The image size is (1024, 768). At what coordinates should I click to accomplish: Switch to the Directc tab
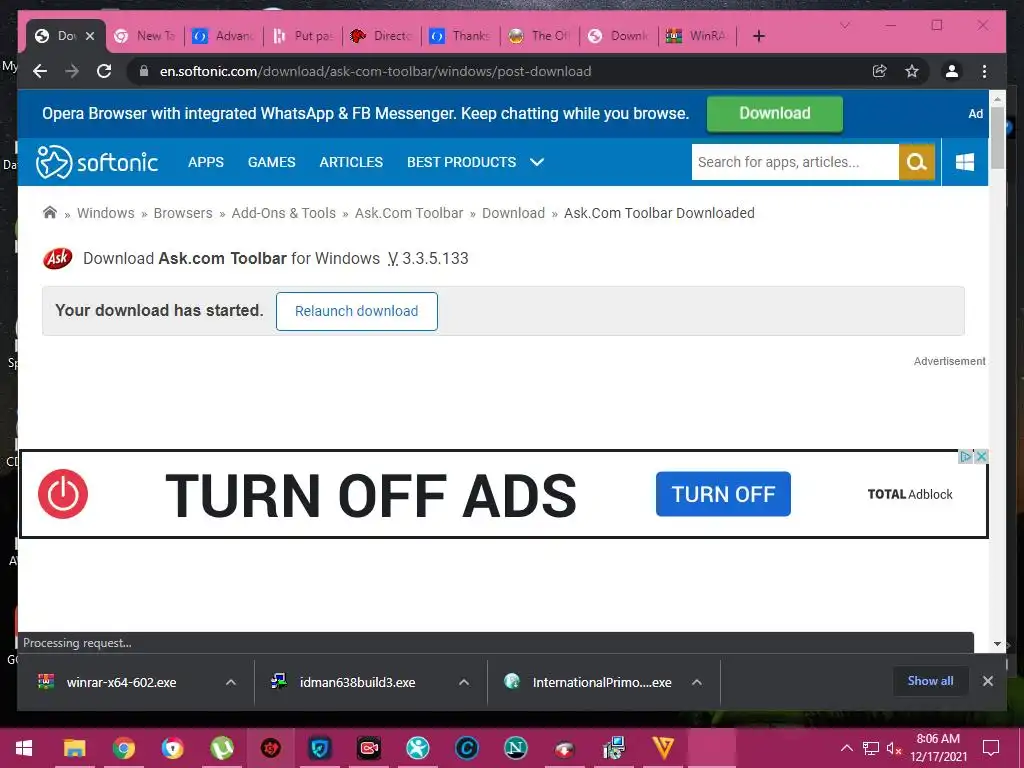[383, 36]
